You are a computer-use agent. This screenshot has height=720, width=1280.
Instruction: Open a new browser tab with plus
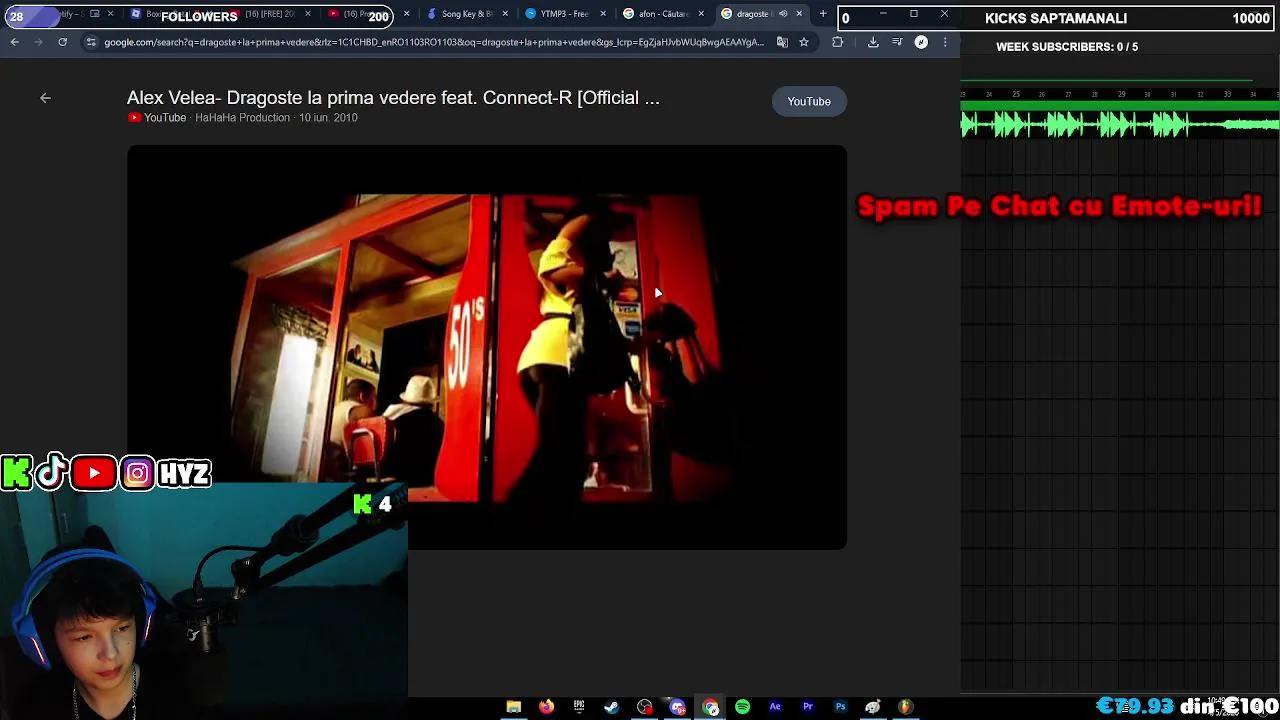tap(823, 14)
